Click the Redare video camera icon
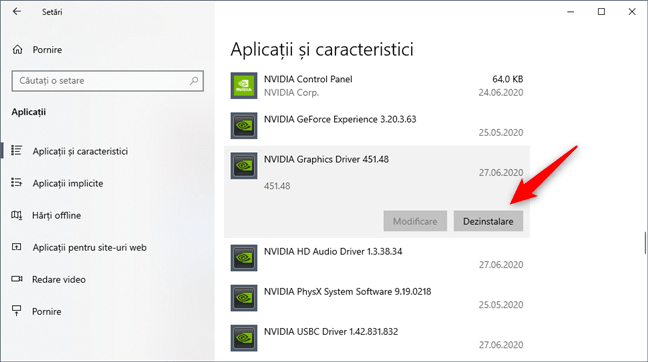 (17, 279)
